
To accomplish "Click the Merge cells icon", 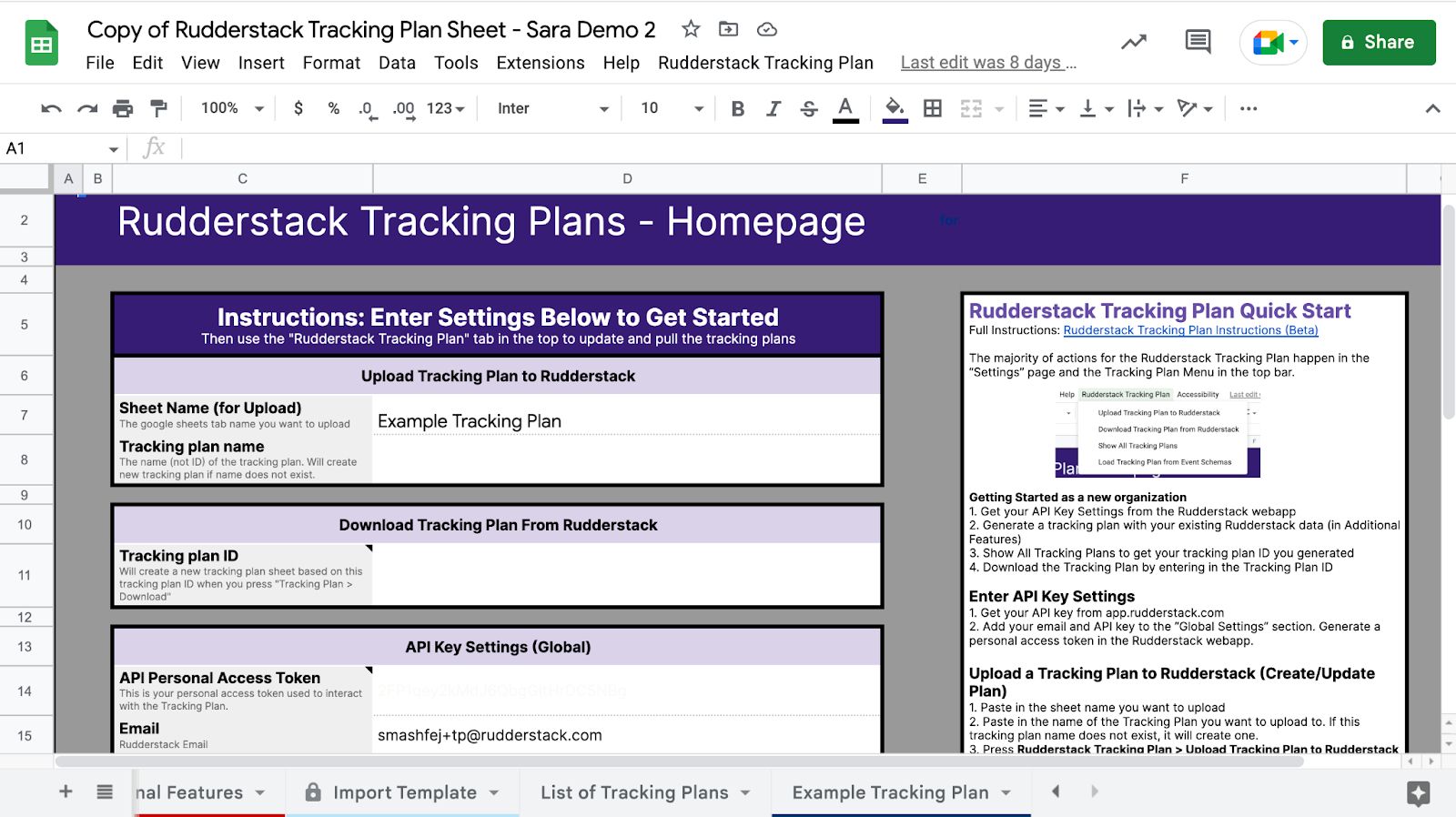I will (971, 108).
